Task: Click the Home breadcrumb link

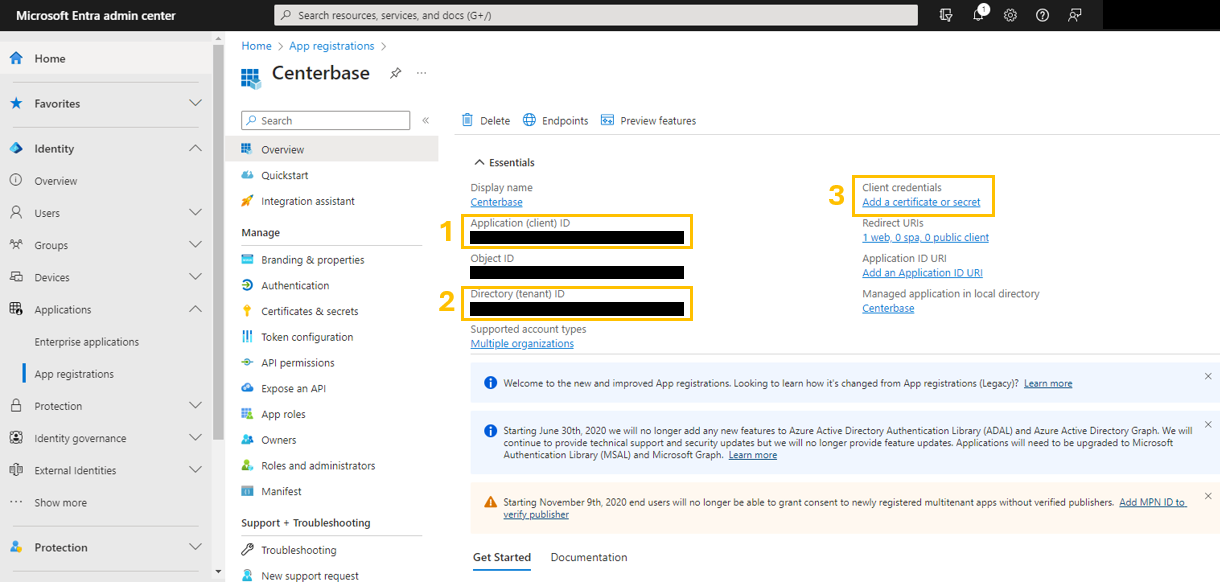Action: (256, 46)
